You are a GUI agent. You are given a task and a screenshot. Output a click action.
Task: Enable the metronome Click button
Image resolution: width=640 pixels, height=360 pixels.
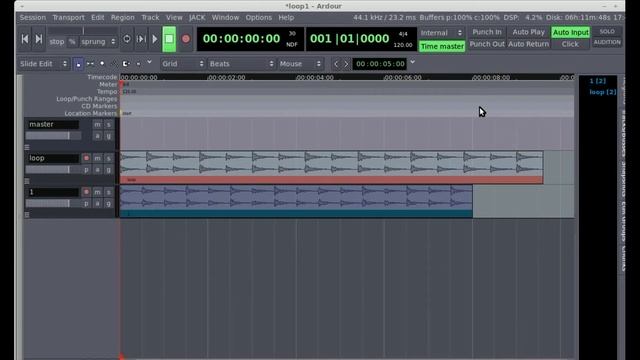570,44
